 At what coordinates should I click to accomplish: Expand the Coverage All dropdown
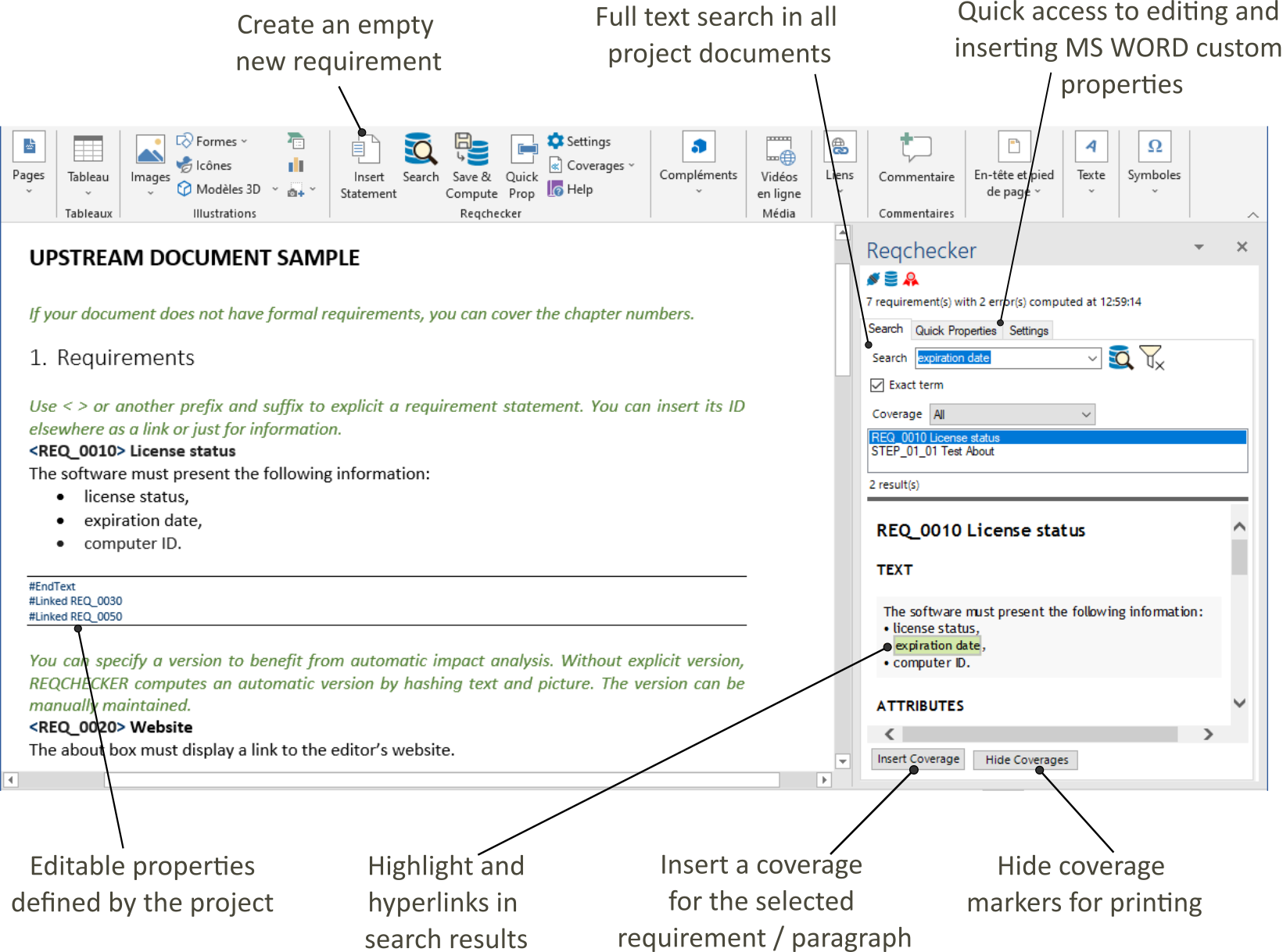click(x=1086, y=414)
